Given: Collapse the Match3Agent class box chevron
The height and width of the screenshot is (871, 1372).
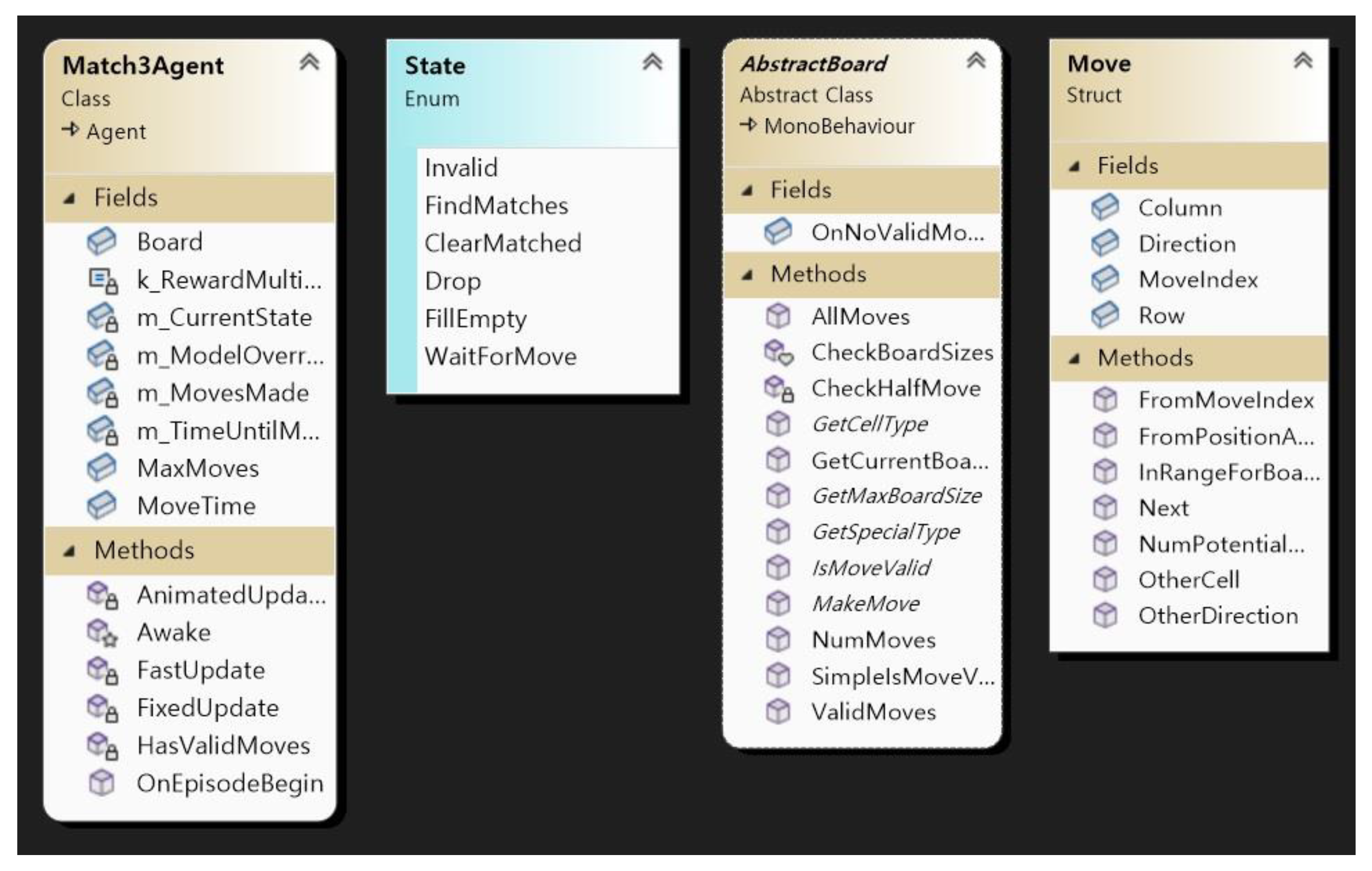Looking at the screenshot, I should click(309, 62).
